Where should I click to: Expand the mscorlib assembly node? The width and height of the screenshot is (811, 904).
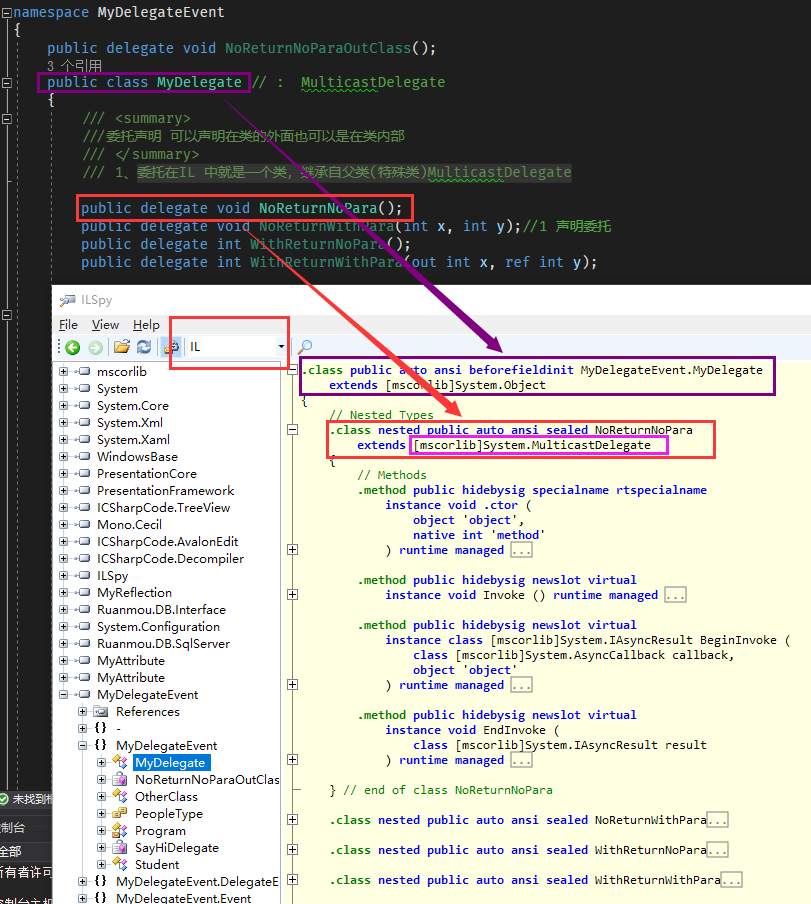64,372
